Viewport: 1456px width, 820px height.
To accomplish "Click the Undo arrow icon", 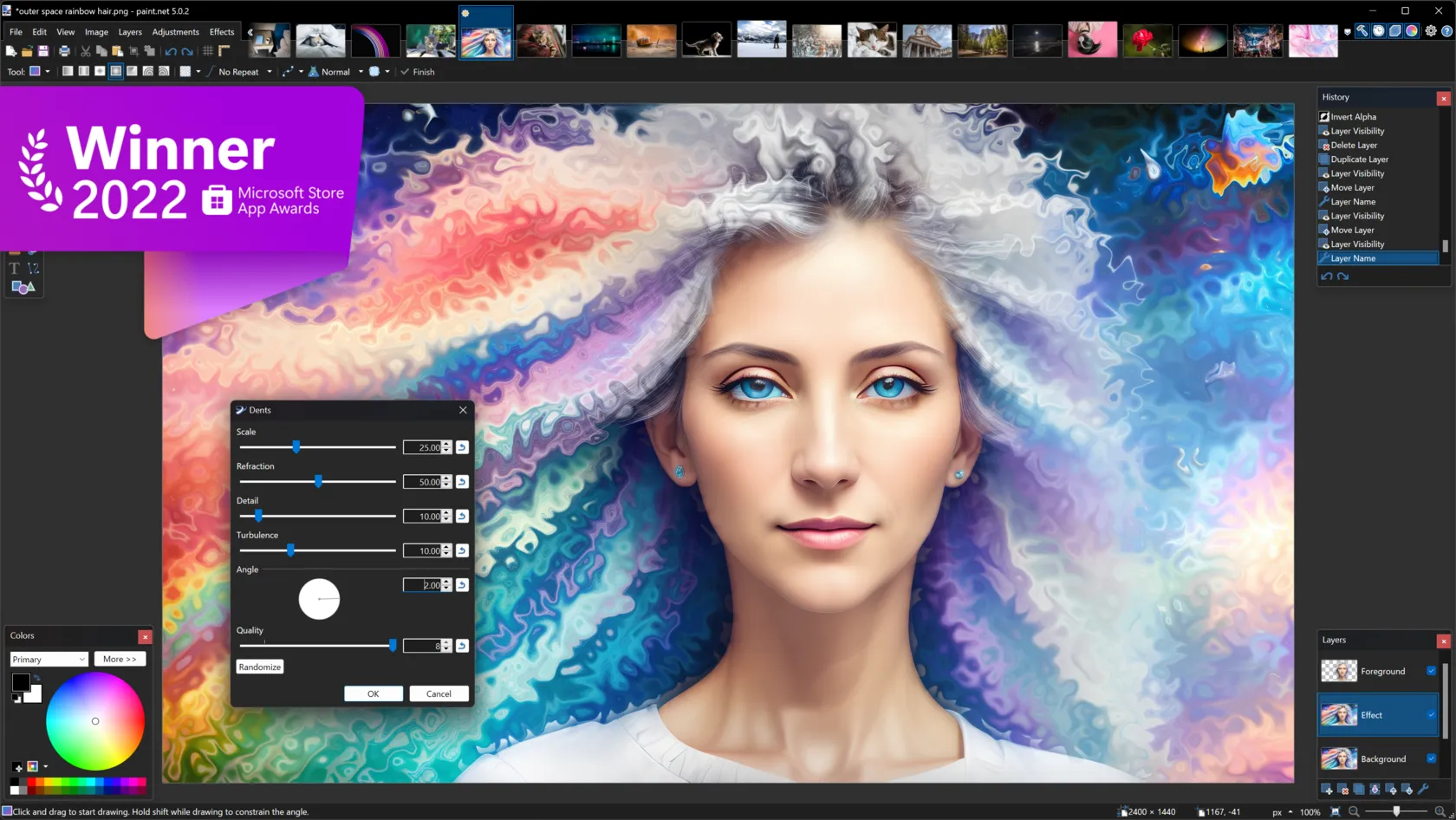I will (x=171, y=51).
